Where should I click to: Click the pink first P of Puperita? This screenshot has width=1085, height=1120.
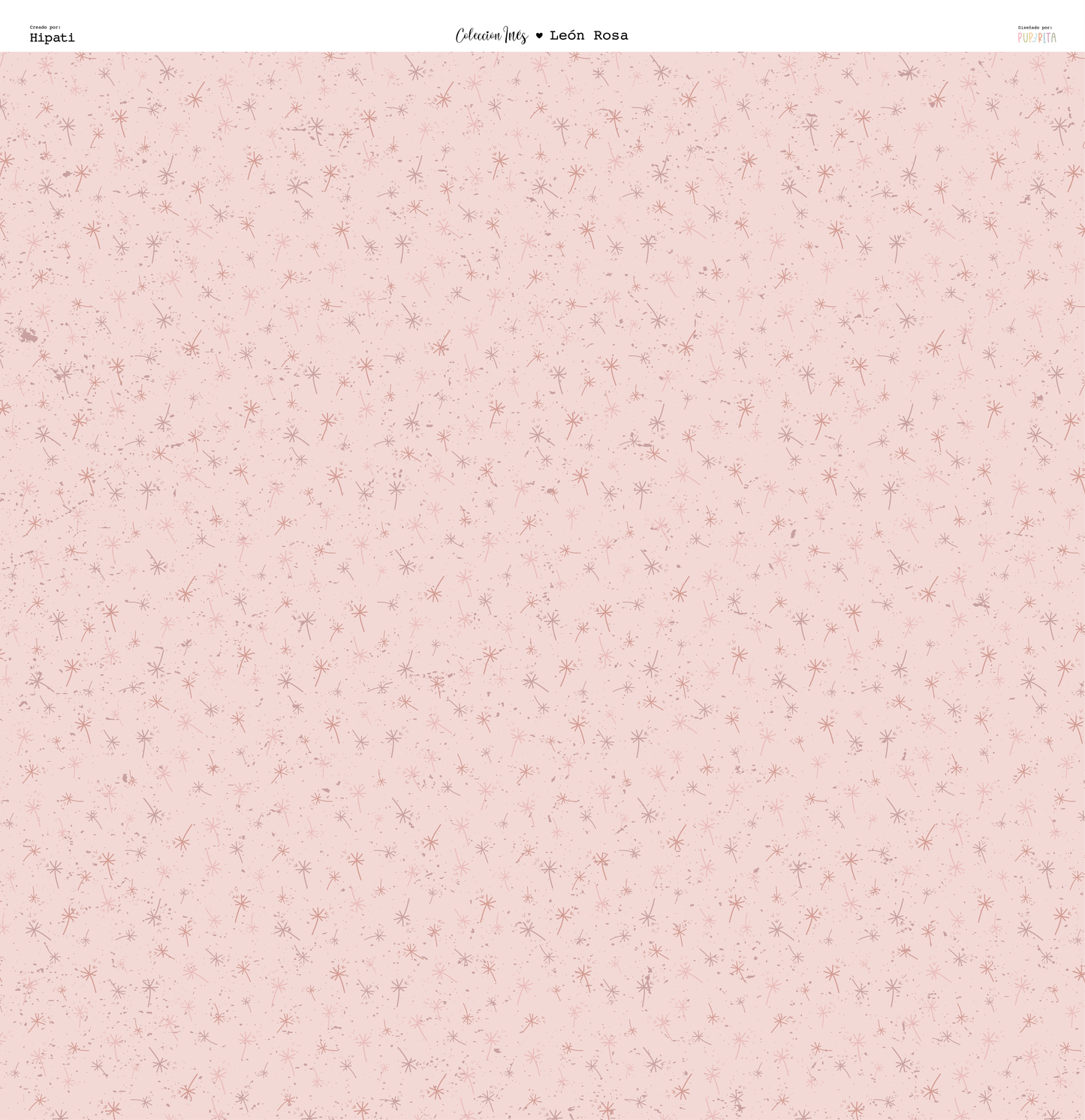click(1020, 38)
